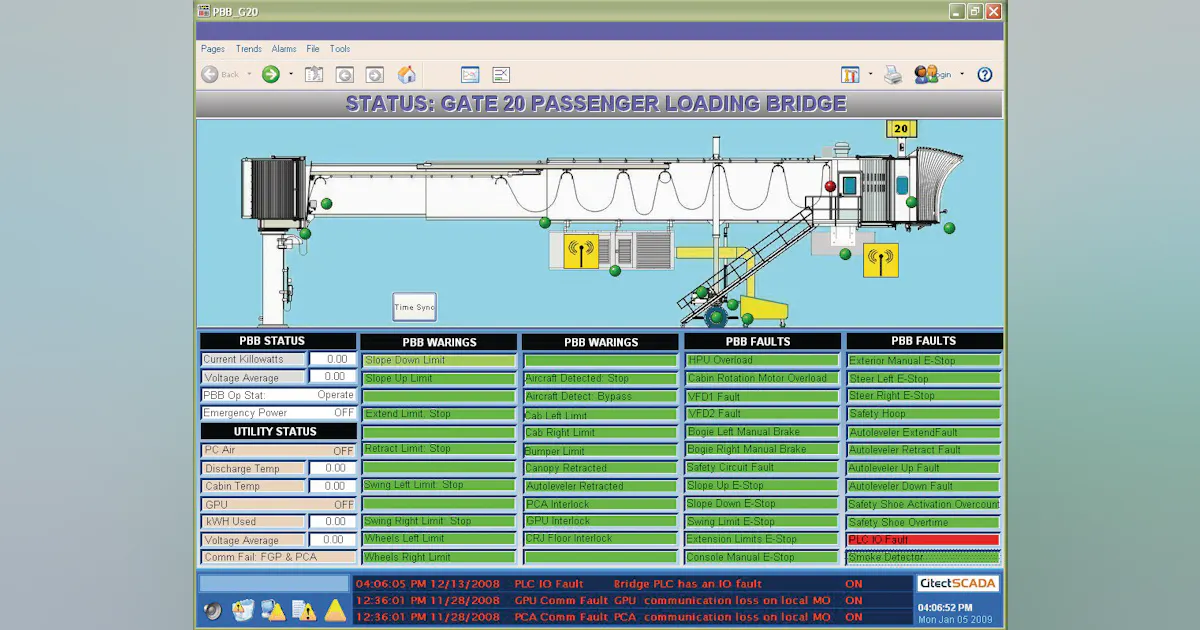
Task: Open the Home page icon
Action: coord(407,74)
